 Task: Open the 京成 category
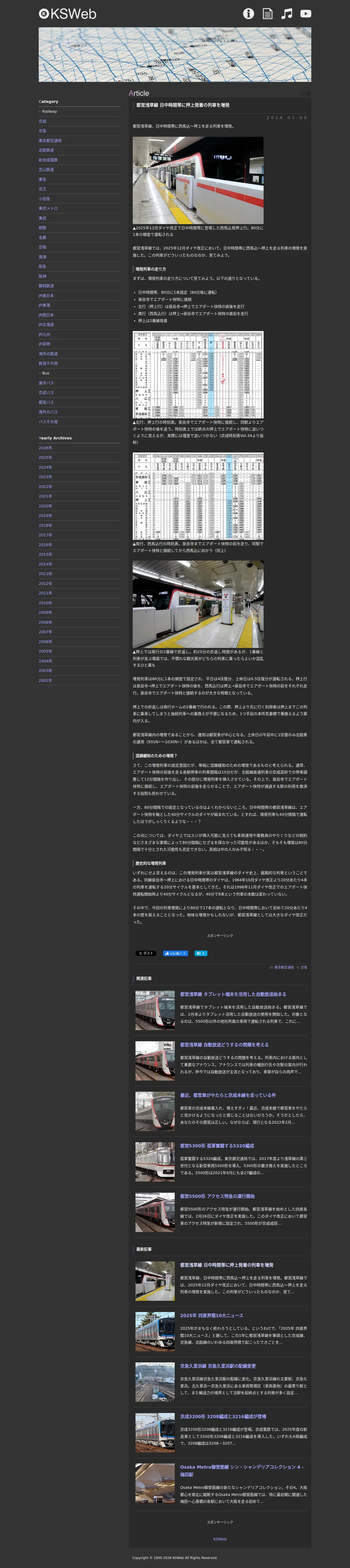(x=43, y=121)
